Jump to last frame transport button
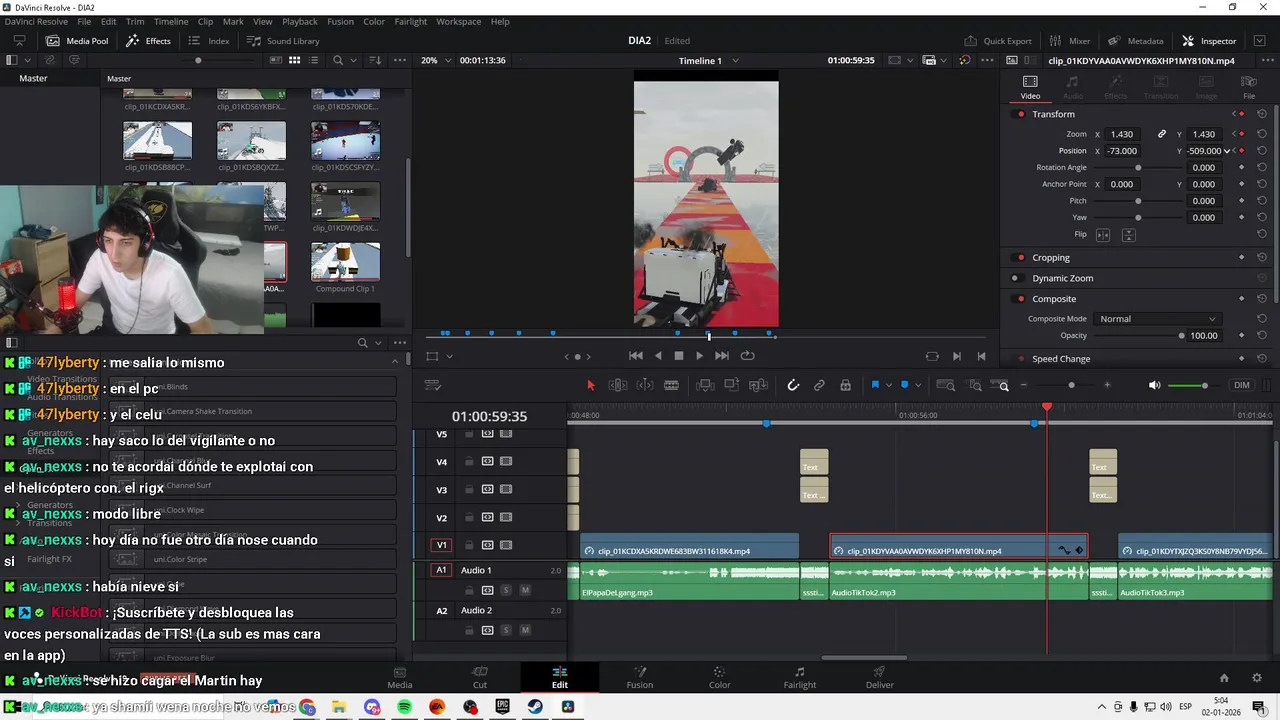 click(x=721, y=356)
